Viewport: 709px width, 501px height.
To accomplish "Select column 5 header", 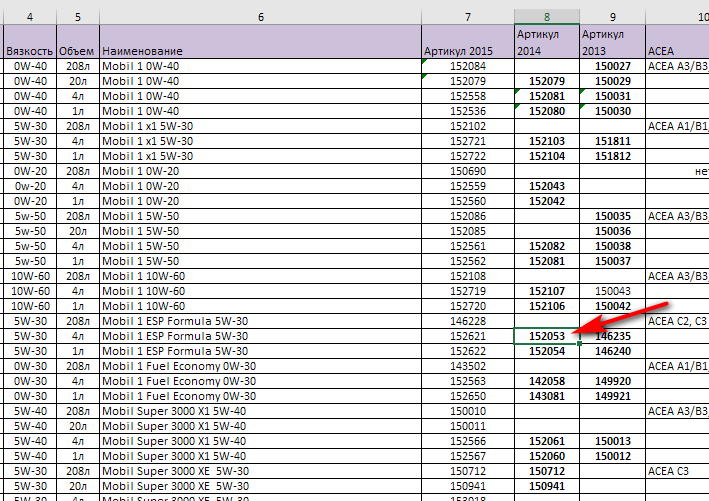I will pyautogui.click(x=78, y=17).
